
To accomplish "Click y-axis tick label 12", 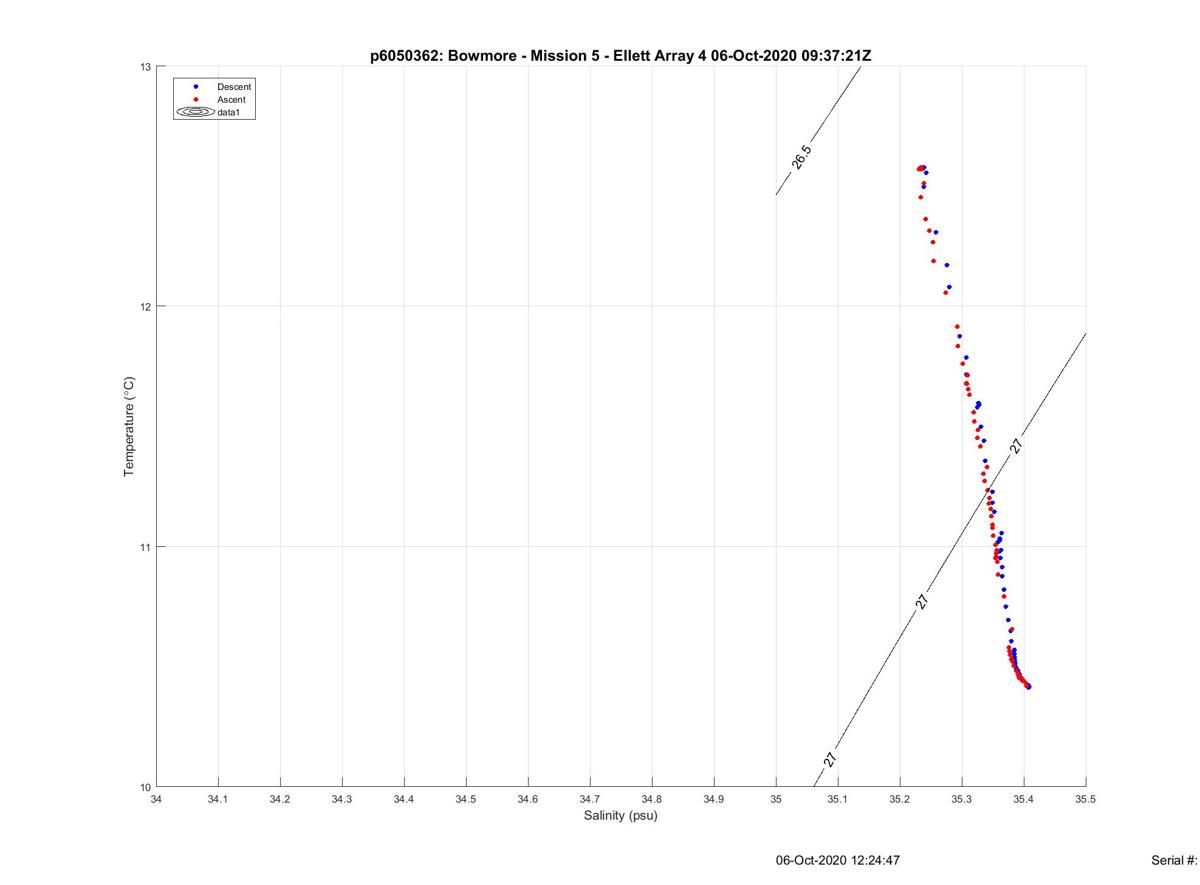I will 144,306.
